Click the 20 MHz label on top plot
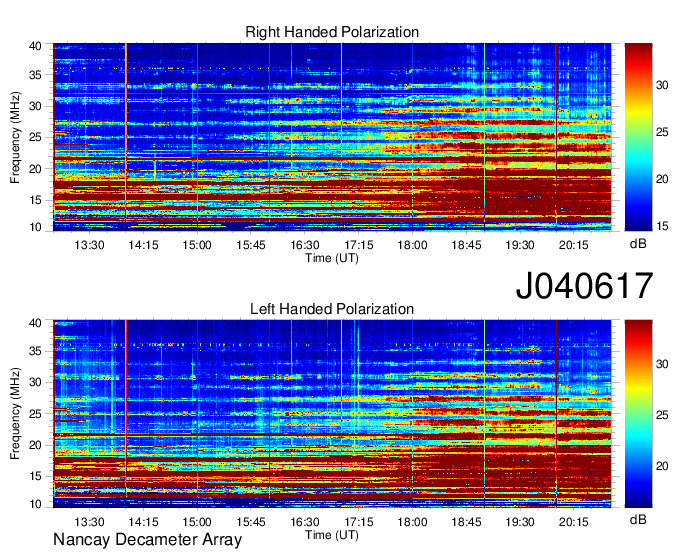The width and height of the screenshot is (680, 552). tap(35, 169)
